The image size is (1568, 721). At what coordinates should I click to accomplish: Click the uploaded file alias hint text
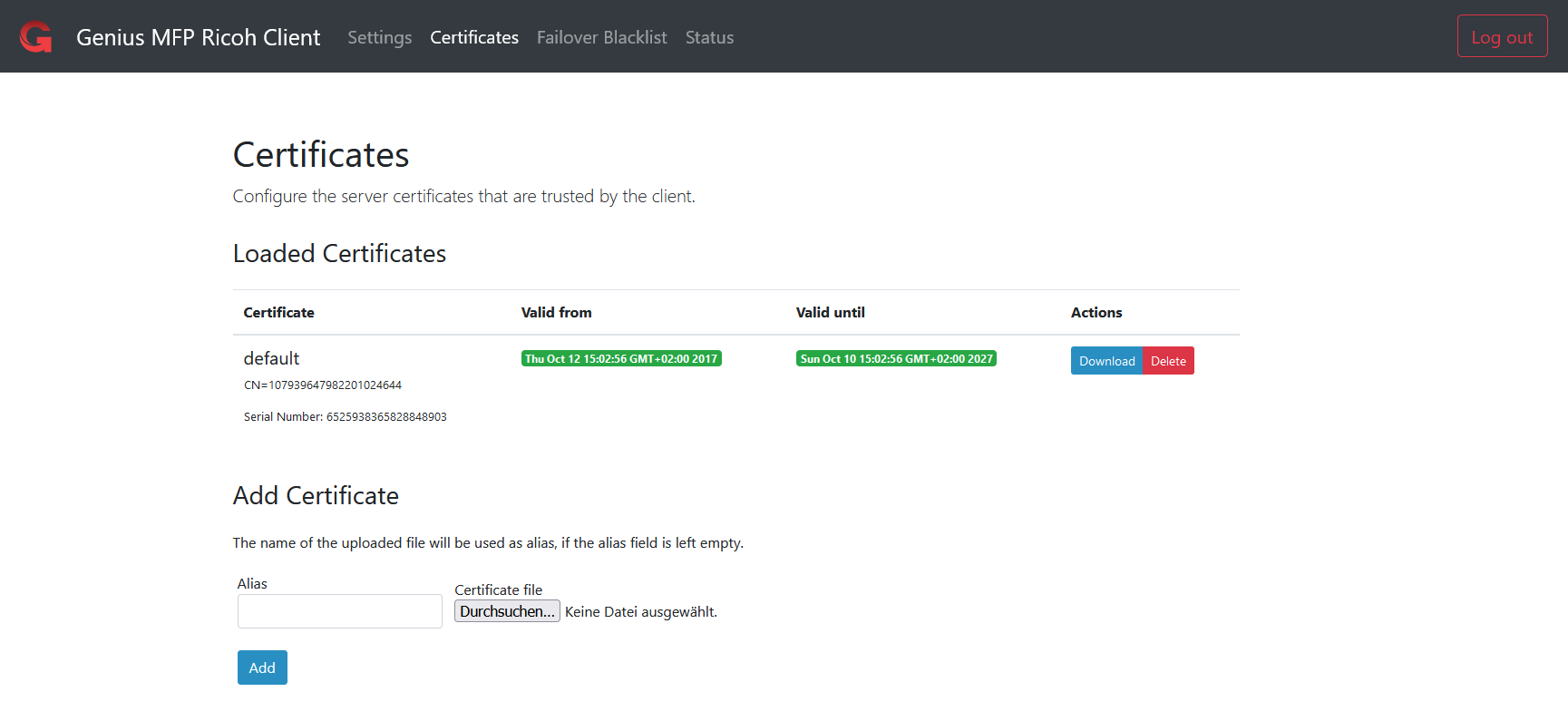pyautogui.click(x=488, y=543)
